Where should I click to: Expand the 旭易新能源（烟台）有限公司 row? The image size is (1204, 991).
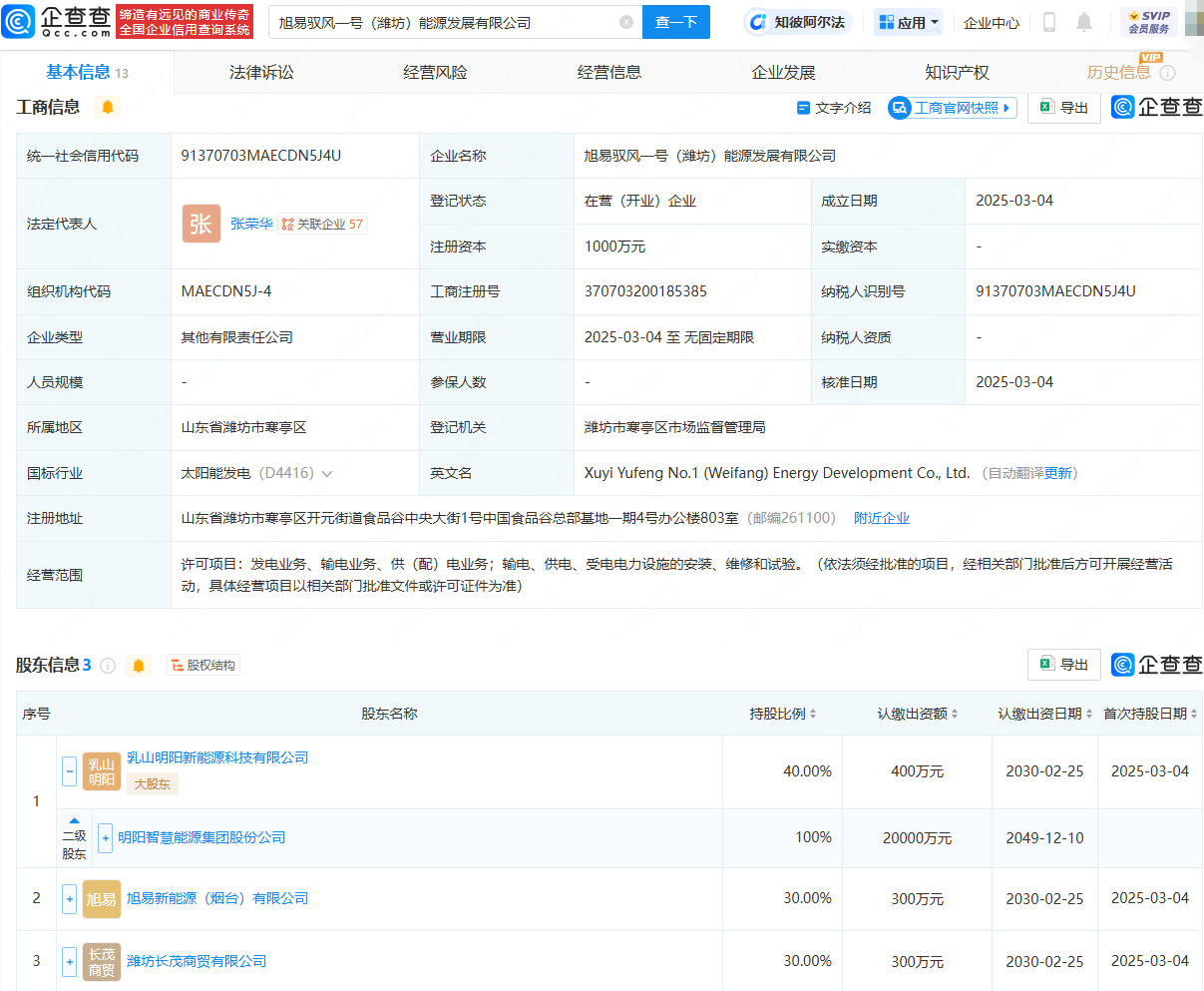tap(70, 898)
